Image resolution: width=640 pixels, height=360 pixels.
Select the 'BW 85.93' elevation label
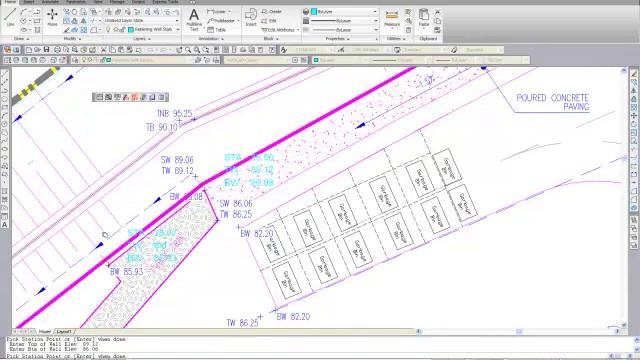click(127, 272)
